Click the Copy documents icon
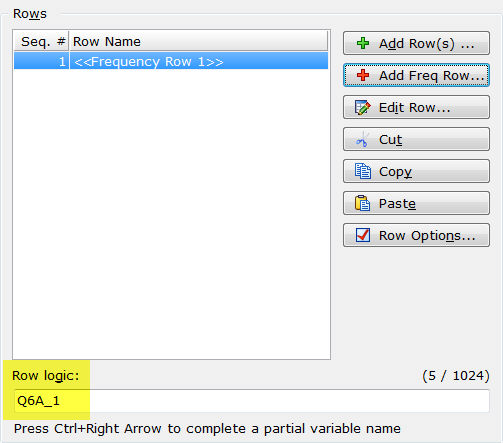This screenshot has width=503, height=443. [363, 171]
